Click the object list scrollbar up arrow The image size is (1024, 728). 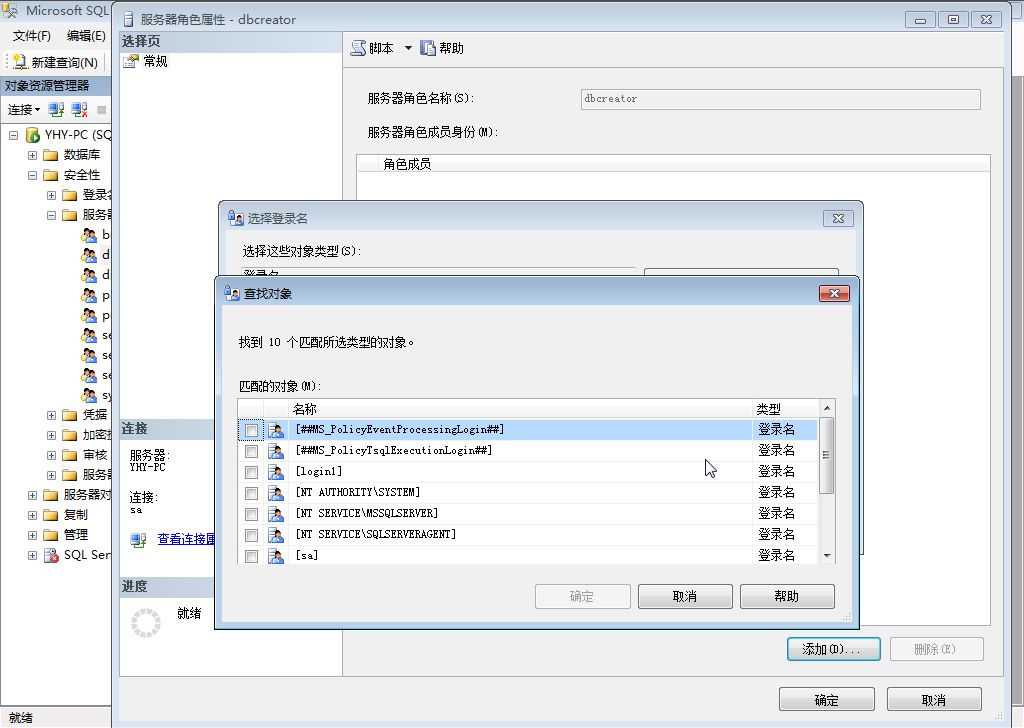(x=827, y=408)
